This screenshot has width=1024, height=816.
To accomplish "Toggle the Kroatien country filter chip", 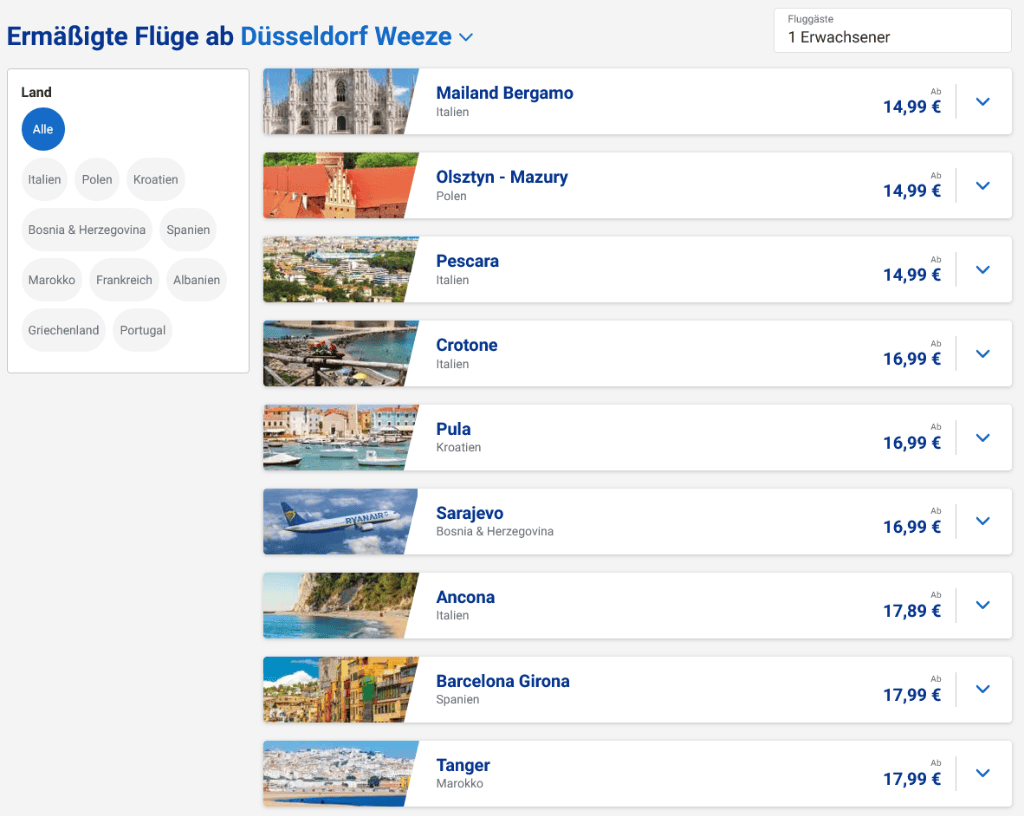I will tap(155, 180).
